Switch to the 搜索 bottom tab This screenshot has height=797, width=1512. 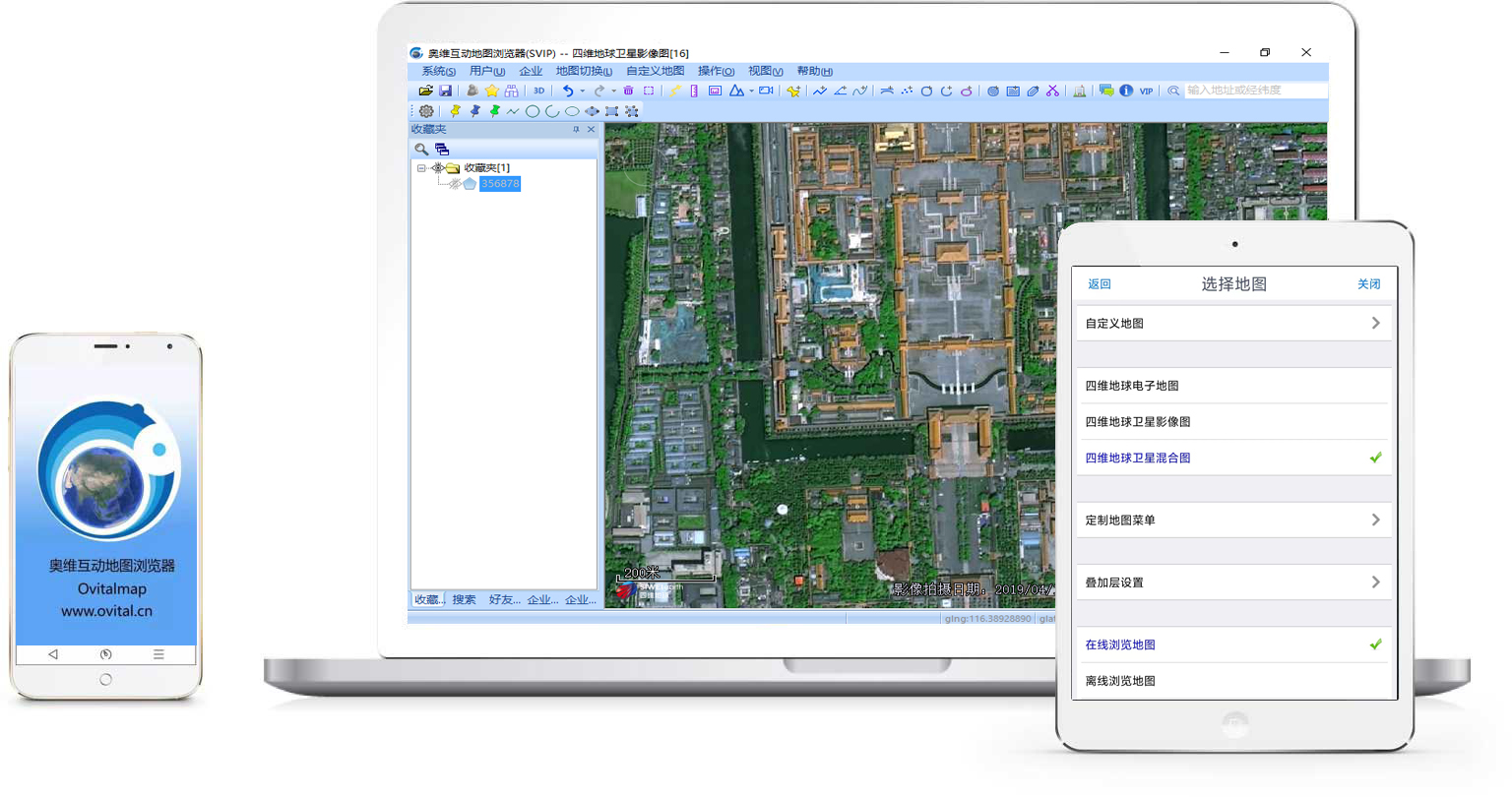click(464, 599)
